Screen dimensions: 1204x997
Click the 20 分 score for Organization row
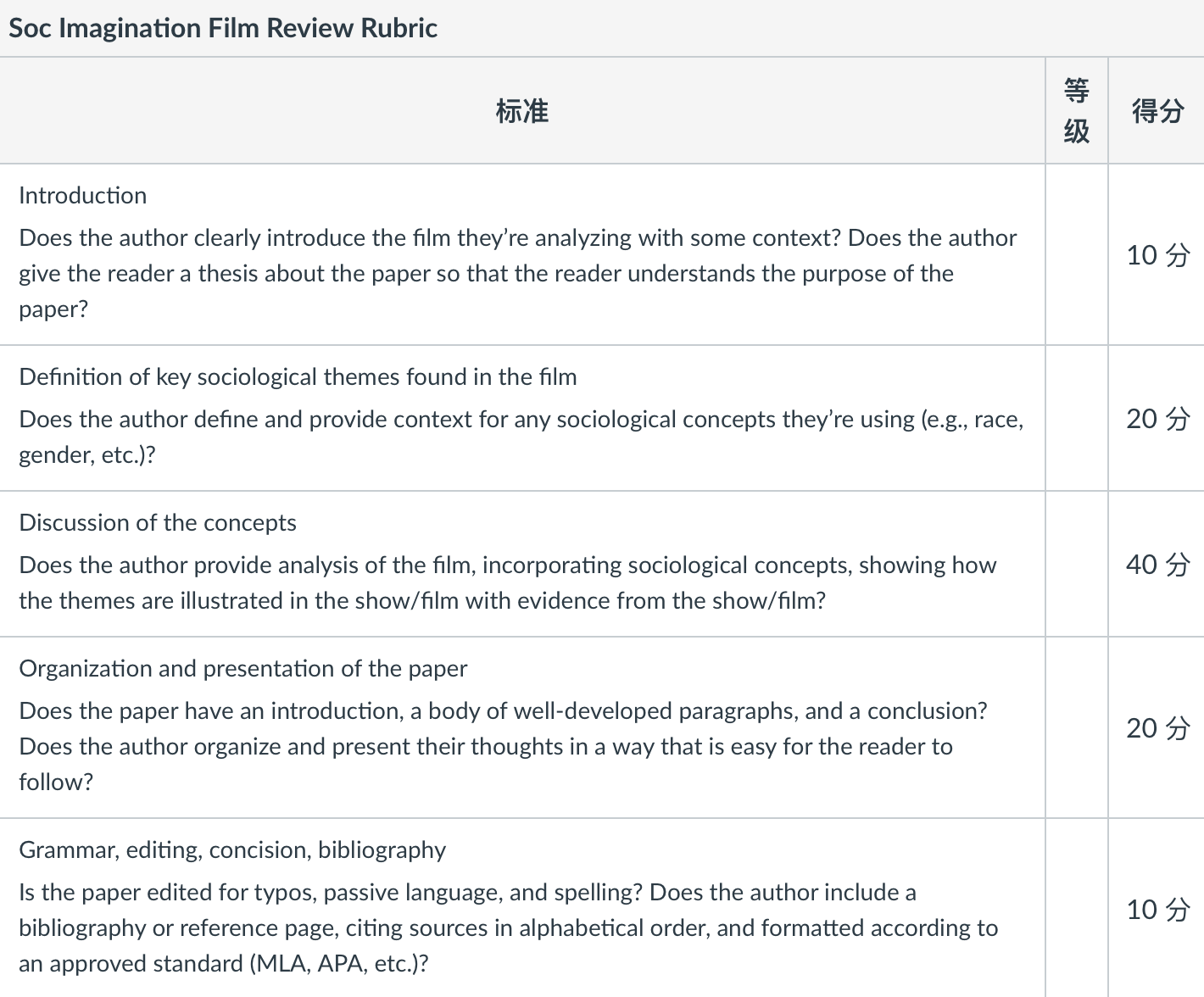[x=1157, y=727]
